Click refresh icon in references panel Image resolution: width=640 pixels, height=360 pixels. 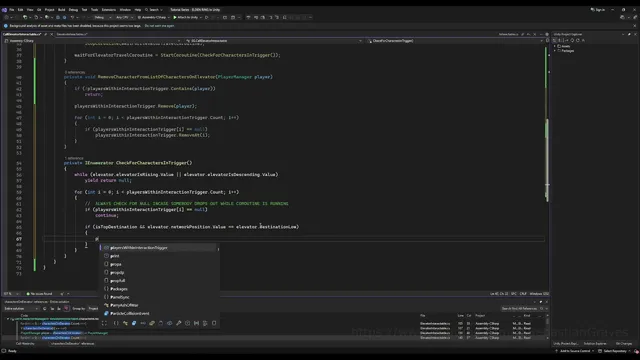click(x=44, y=309)
